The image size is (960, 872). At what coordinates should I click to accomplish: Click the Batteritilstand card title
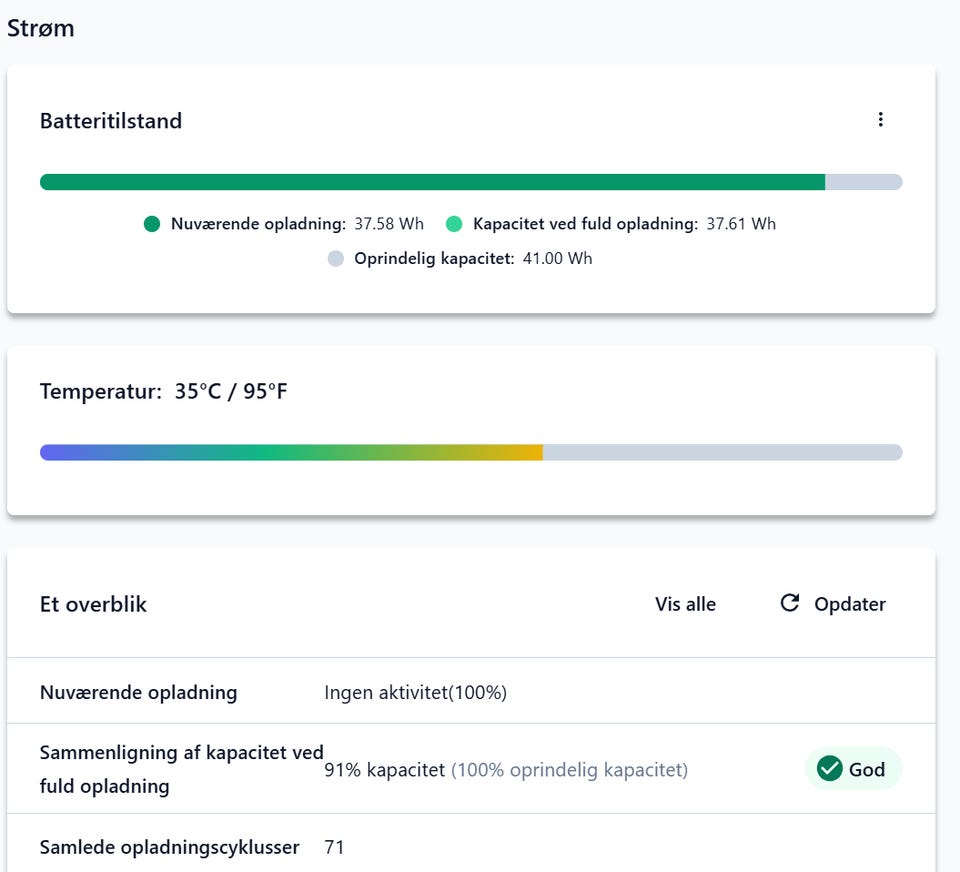(x=111, y=121)
